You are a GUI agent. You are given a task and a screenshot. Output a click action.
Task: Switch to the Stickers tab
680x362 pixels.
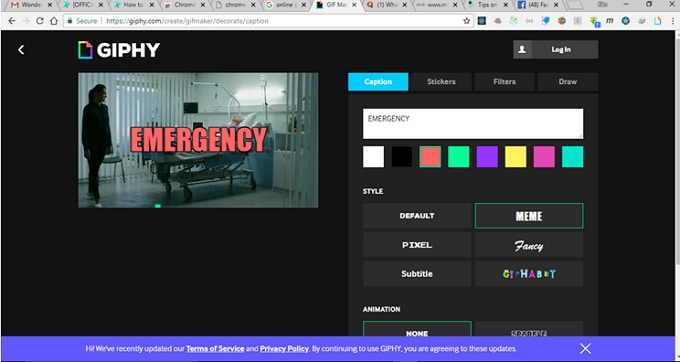point(441,82)
